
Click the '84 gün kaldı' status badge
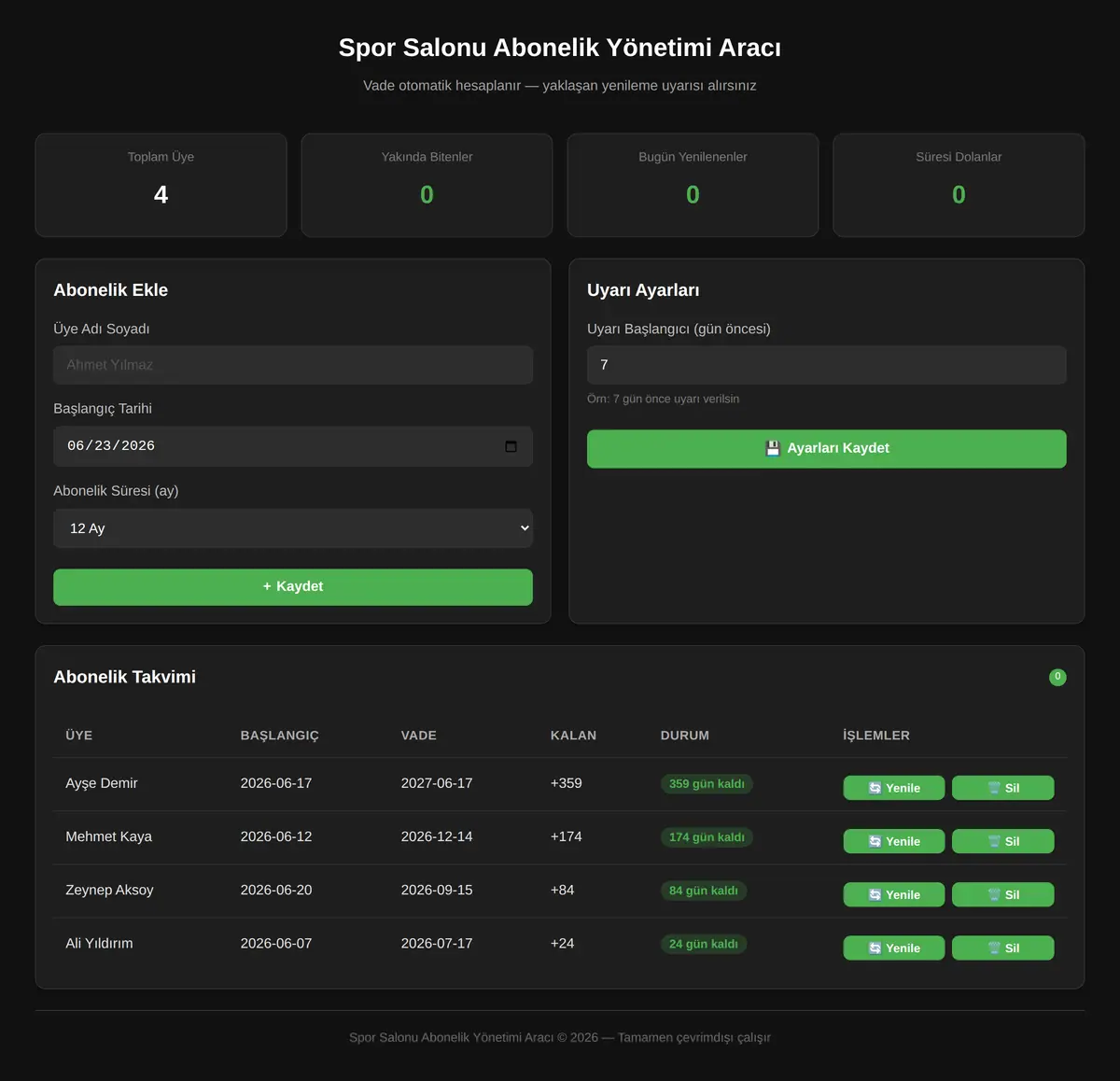point(704,891)
